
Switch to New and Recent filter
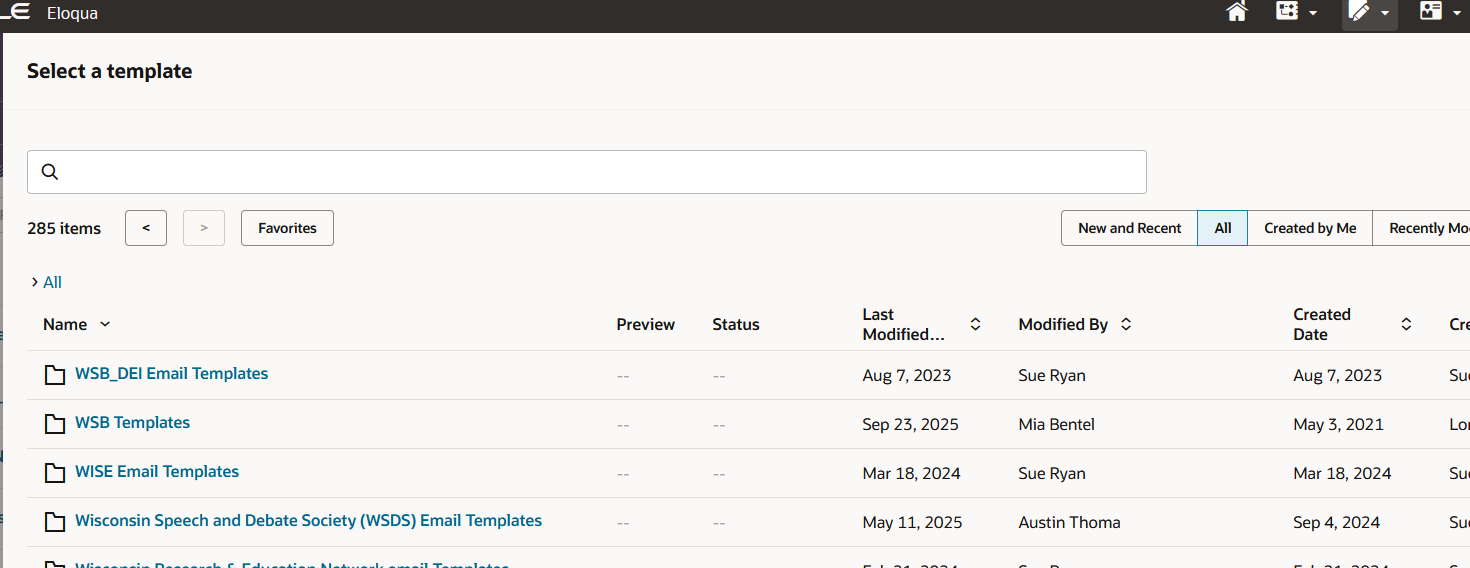1129,228
